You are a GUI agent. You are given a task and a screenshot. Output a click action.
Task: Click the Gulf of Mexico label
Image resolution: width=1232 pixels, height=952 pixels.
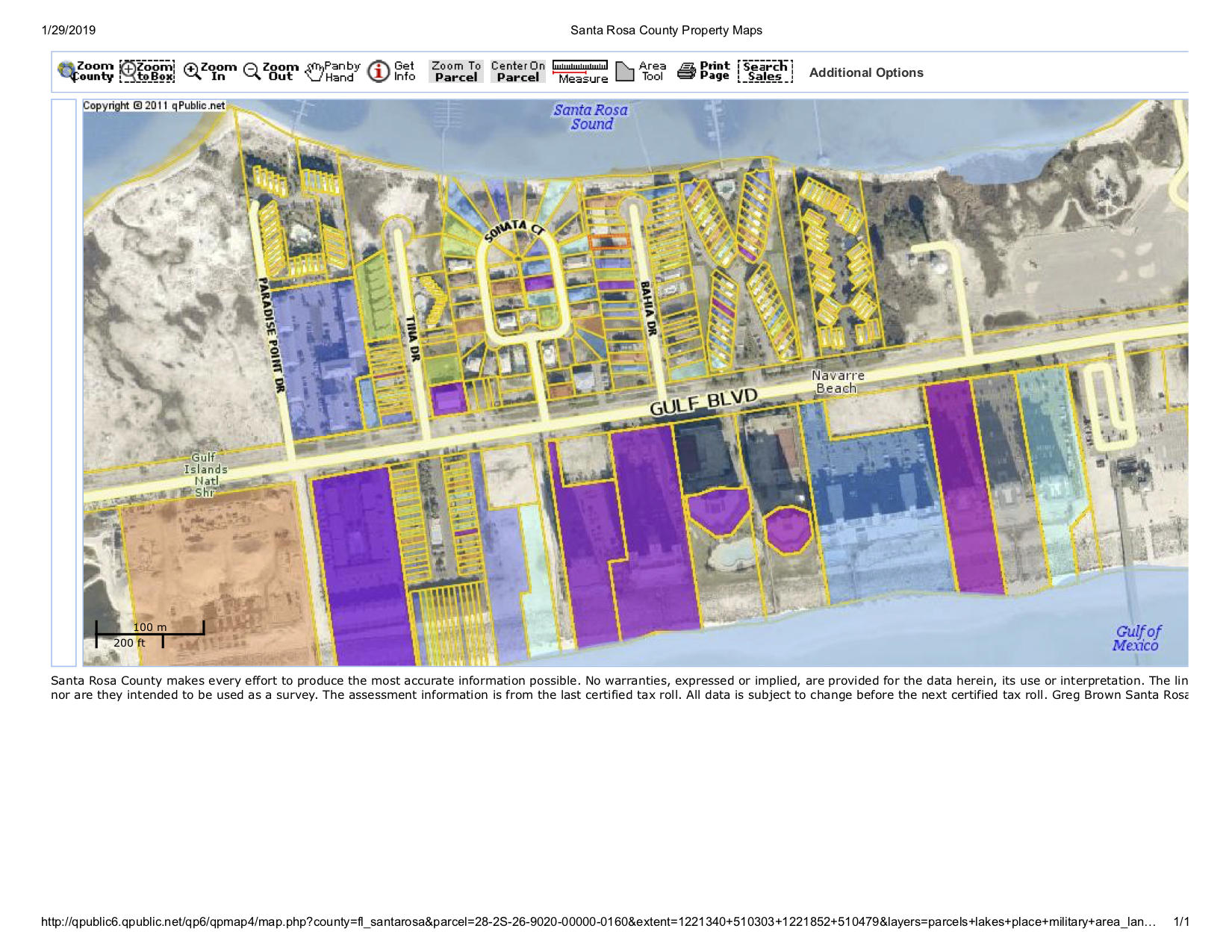[1137, 638]
